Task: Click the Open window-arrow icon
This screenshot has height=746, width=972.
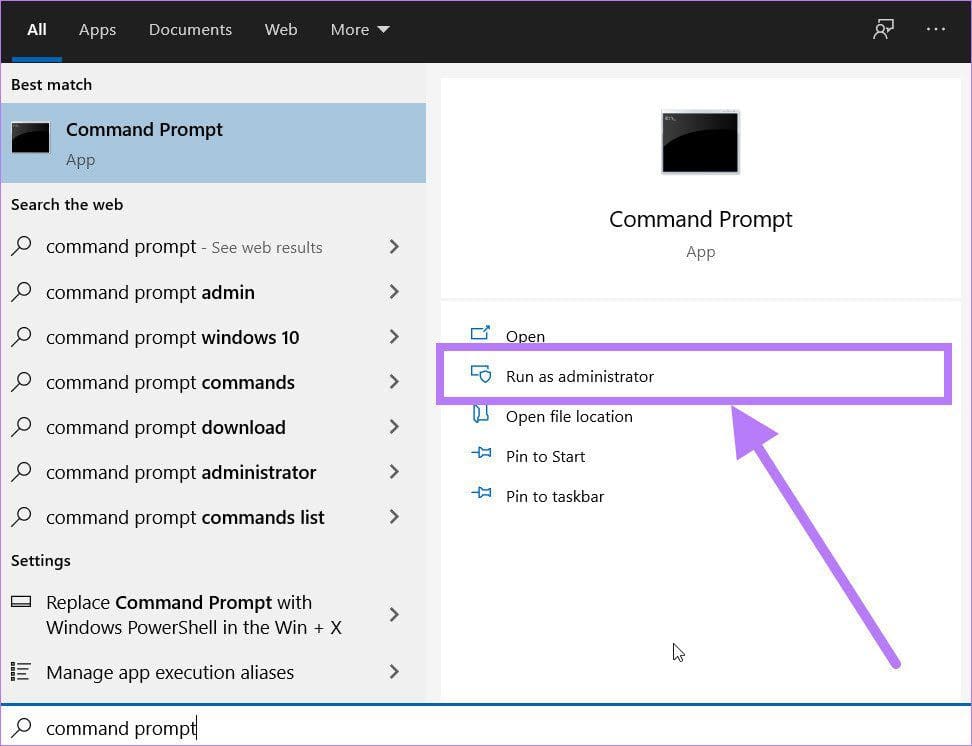Action: click(x=480, y=333)
